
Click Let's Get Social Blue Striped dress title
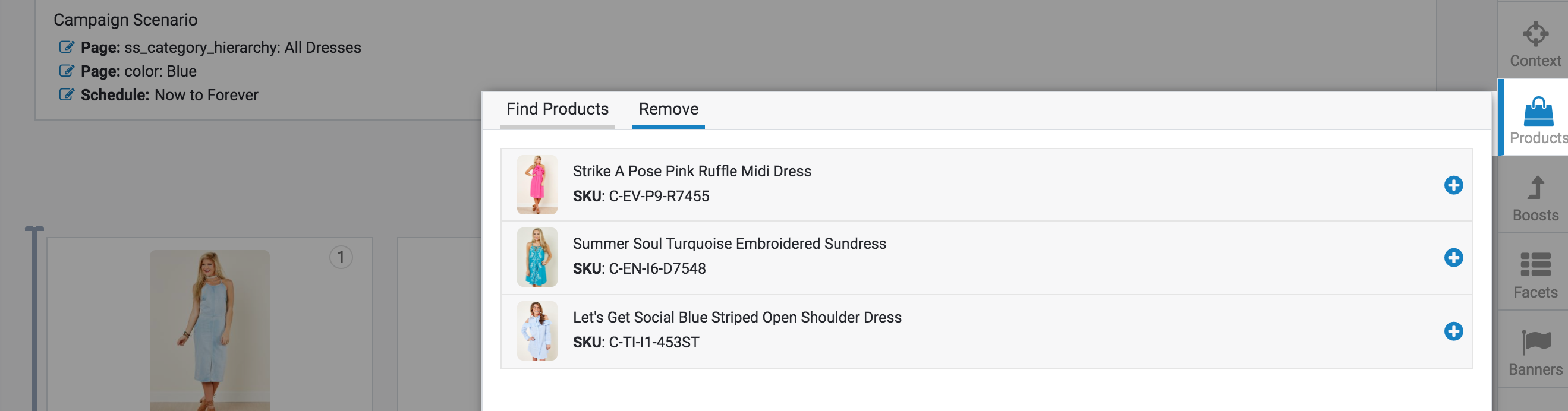736,317
